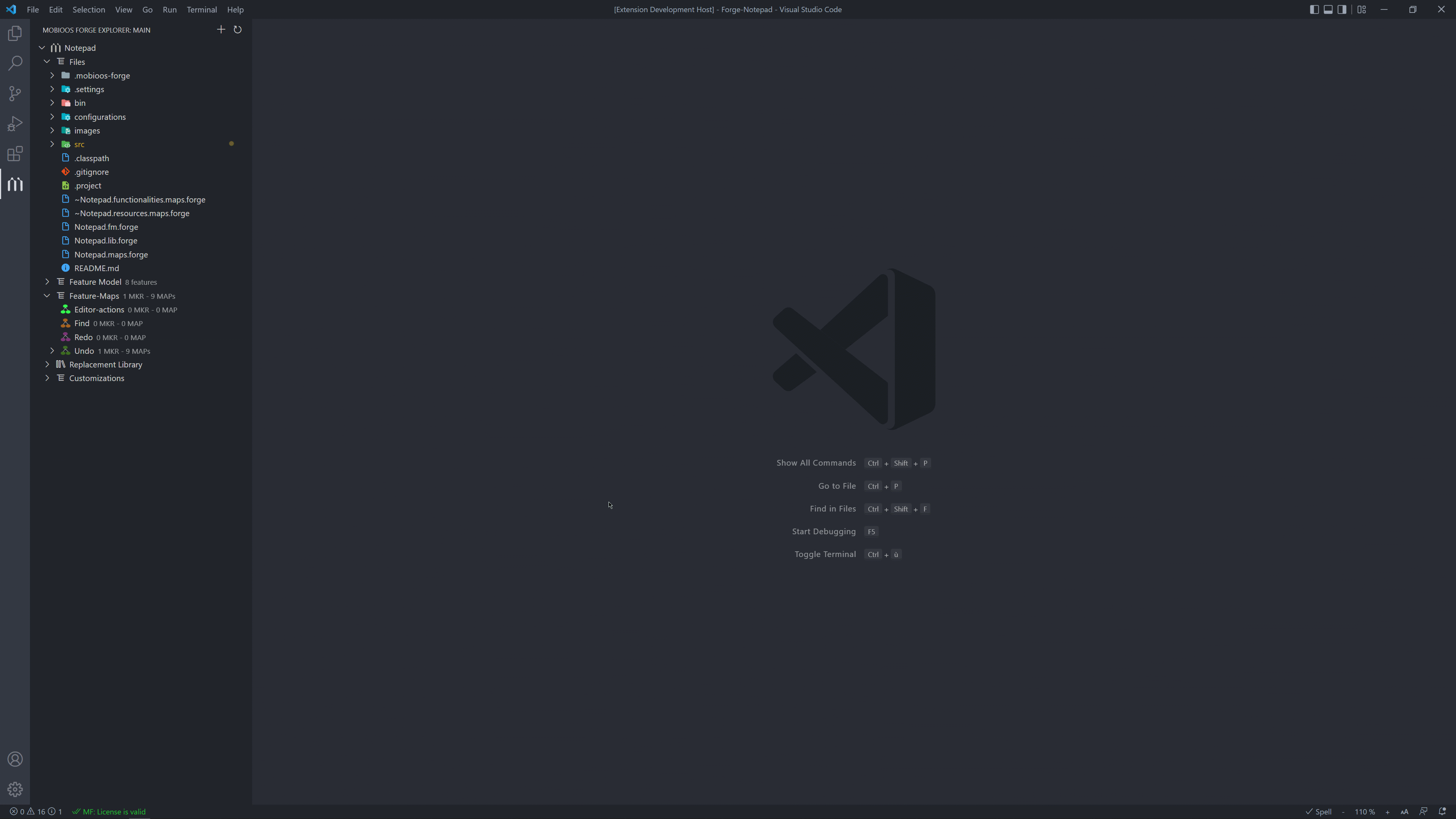Open the Extensions view
The height and width of the screenshot is (819, 1456).
point(15,154)
